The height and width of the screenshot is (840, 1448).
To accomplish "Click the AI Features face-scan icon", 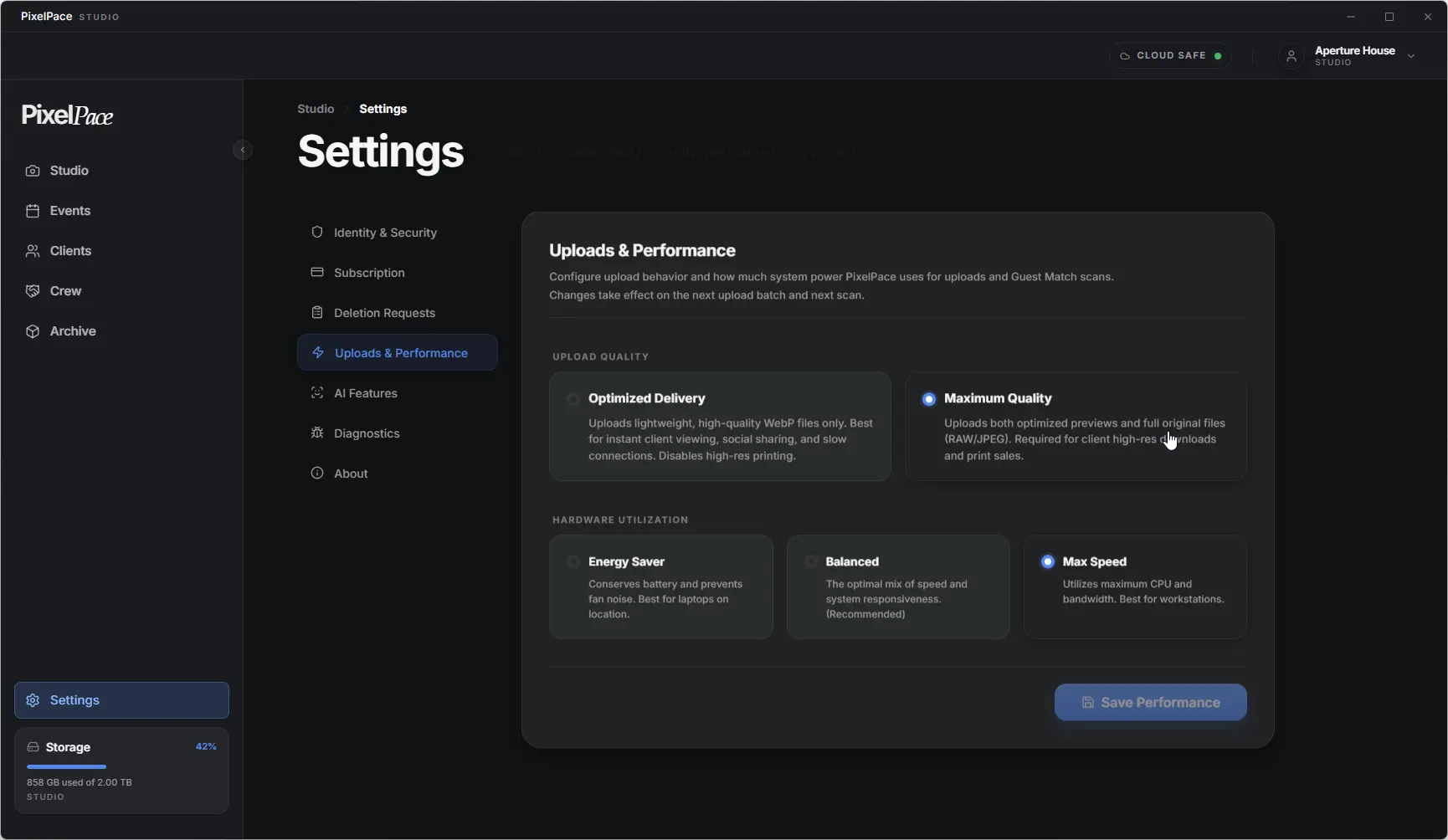I will pos(317,392).
